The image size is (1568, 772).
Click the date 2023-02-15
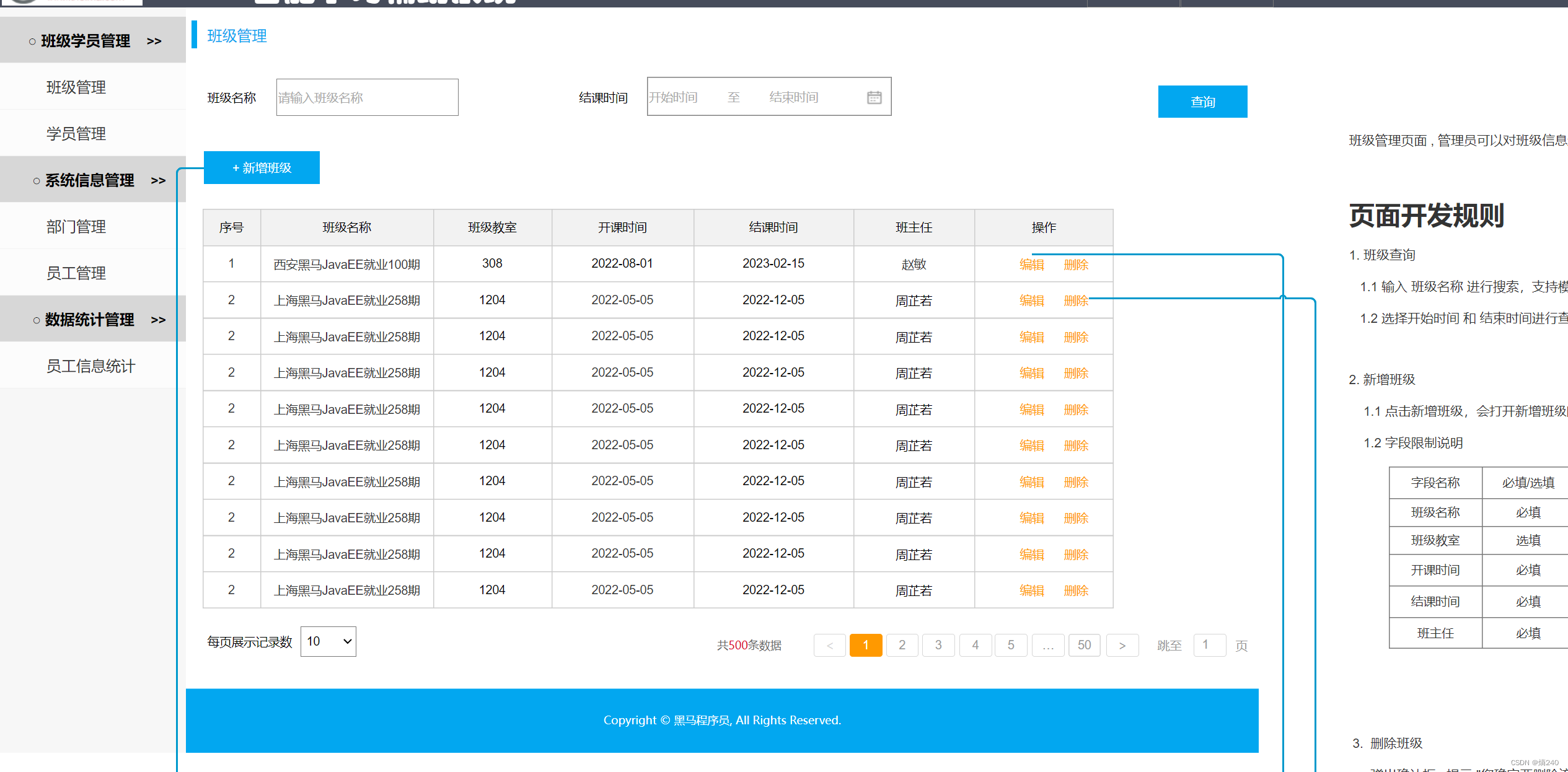pos(773,263)
